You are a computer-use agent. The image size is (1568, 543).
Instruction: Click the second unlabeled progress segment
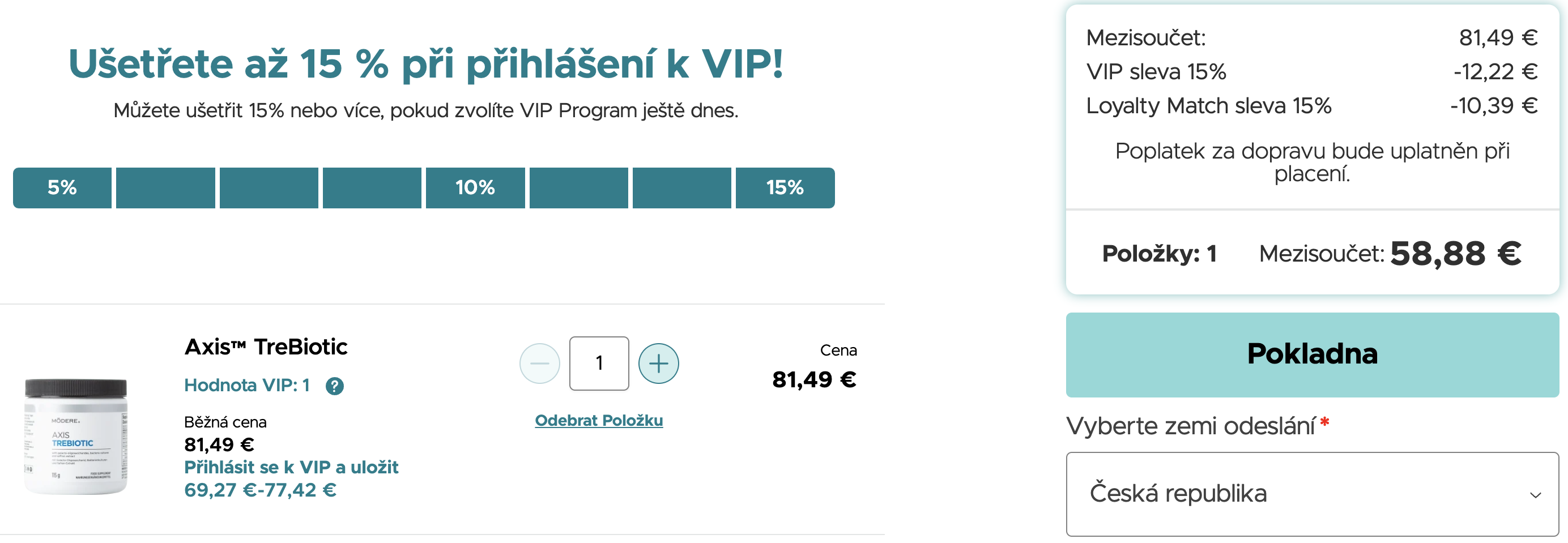click(x=269, y=188)
